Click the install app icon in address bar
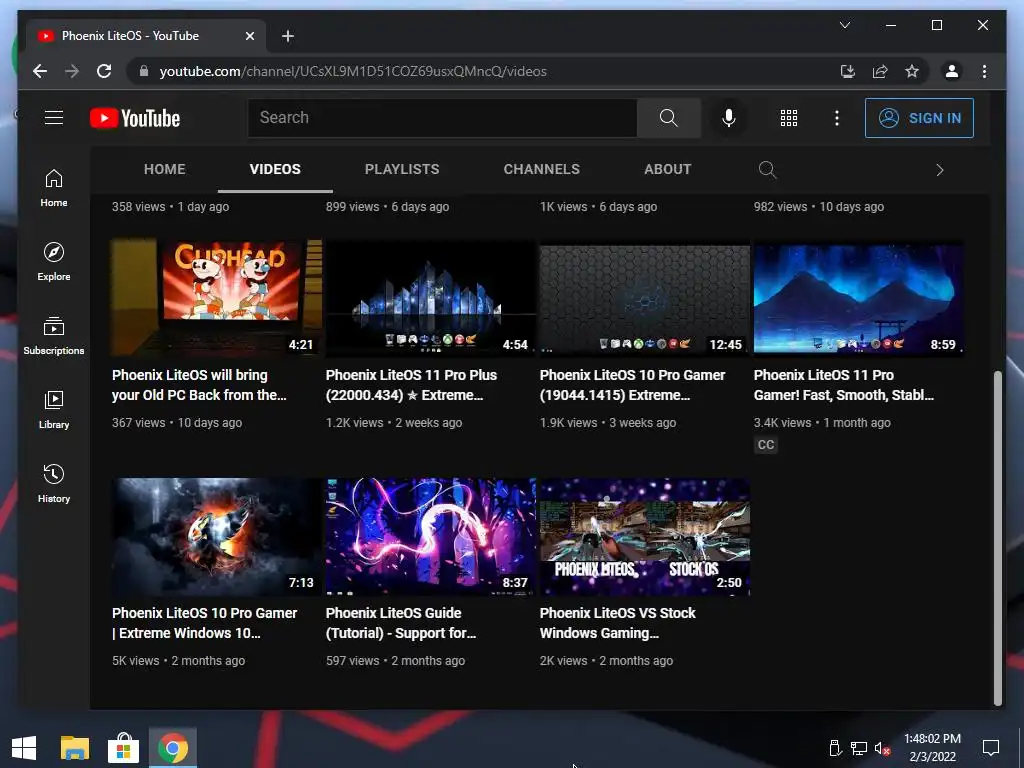This screenshot has height=768, width=1024. click(x=848, y=71)
